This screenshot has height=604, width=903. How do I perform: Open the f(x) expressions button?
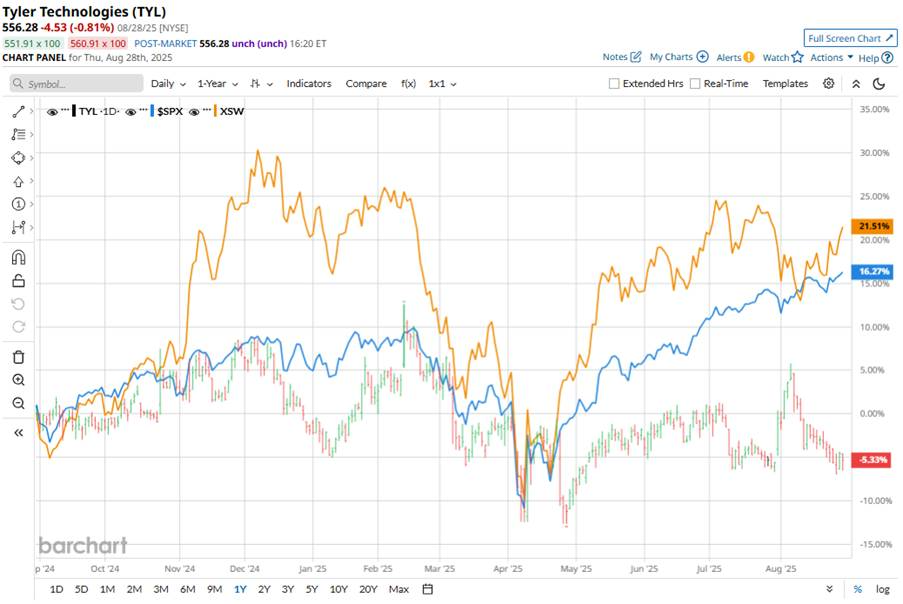408,83
